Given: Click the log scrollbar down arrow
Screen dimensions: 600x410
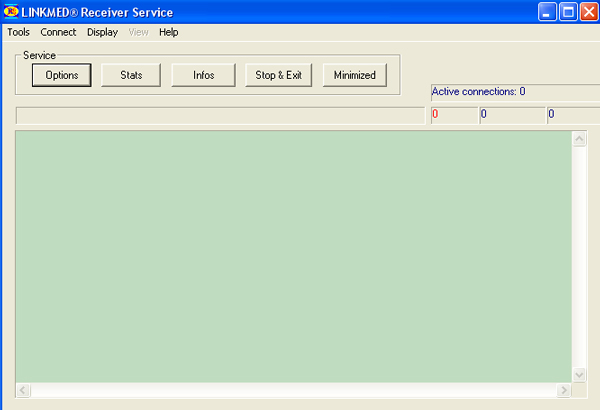Looking at the screenshot, I should [579, 374].
